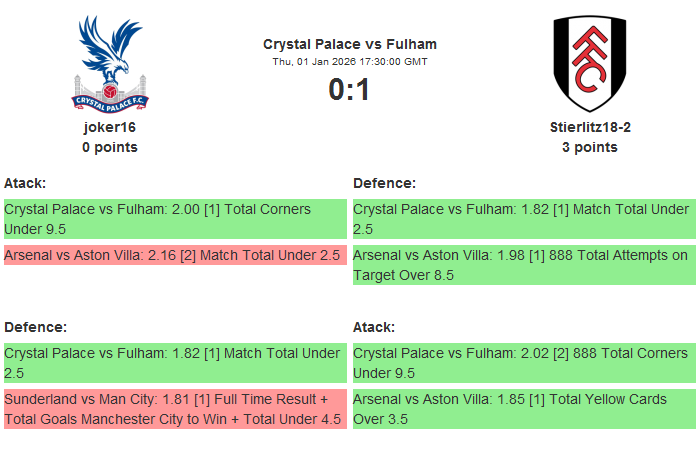This screenshot has width=700, height=460.
Task: Select joker16 defence Match Total Under 2.5 bet
Action: click(174, 362)
